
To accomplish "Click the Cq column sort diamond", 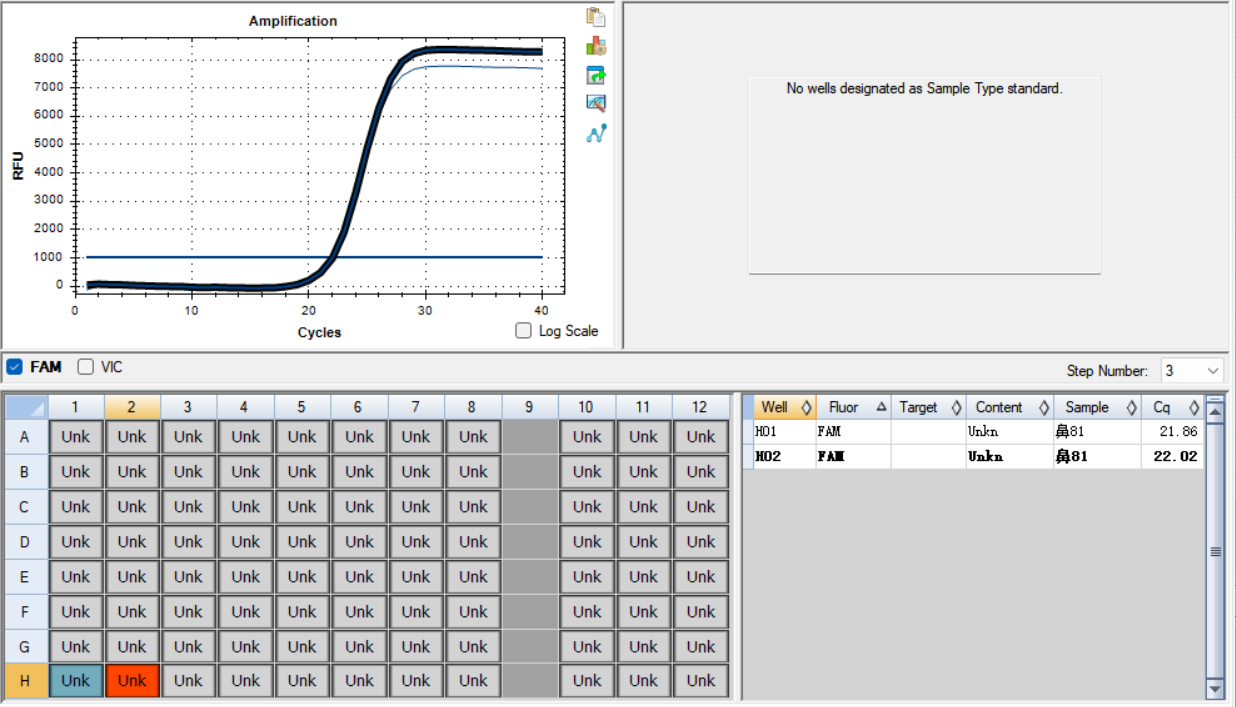I will pos(1193,407).
